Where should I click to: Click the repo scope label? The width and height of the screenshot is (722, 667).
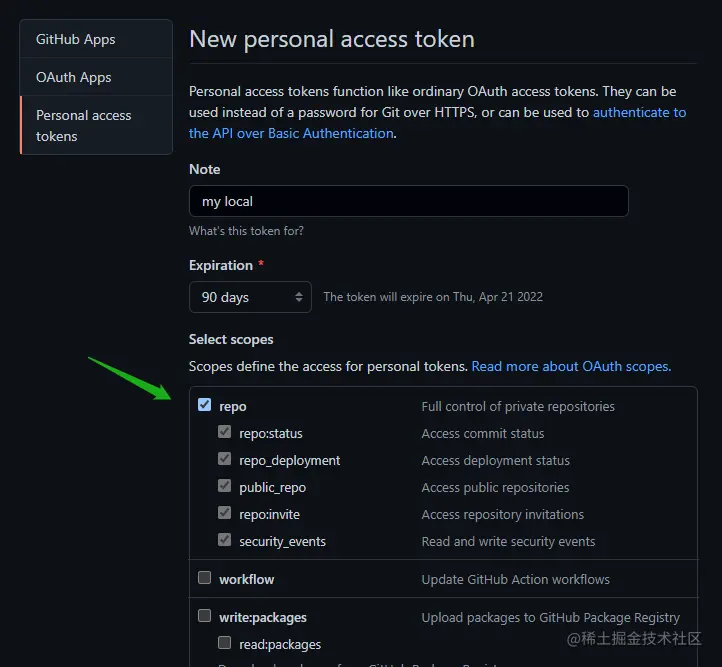coord(233,406)
